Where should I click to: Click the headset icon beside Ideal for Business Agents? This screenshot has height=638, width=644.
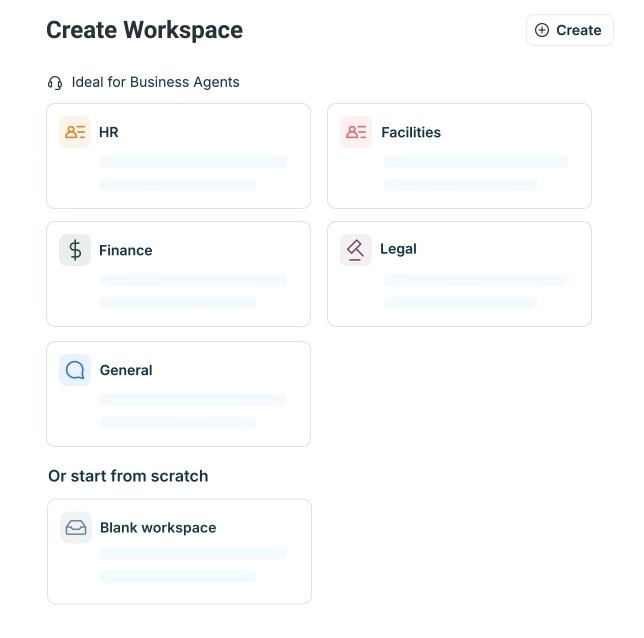(55, 83)
